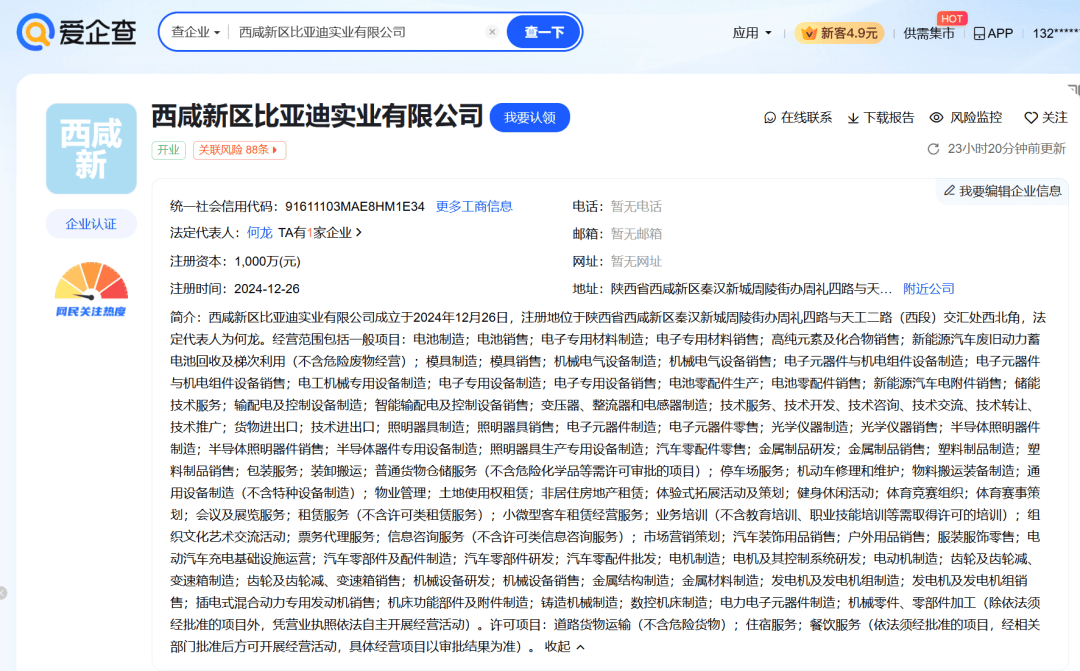Click registration date 2024-12-26
The height and width of the screenshot is (671, 1080).
(267, 289)
